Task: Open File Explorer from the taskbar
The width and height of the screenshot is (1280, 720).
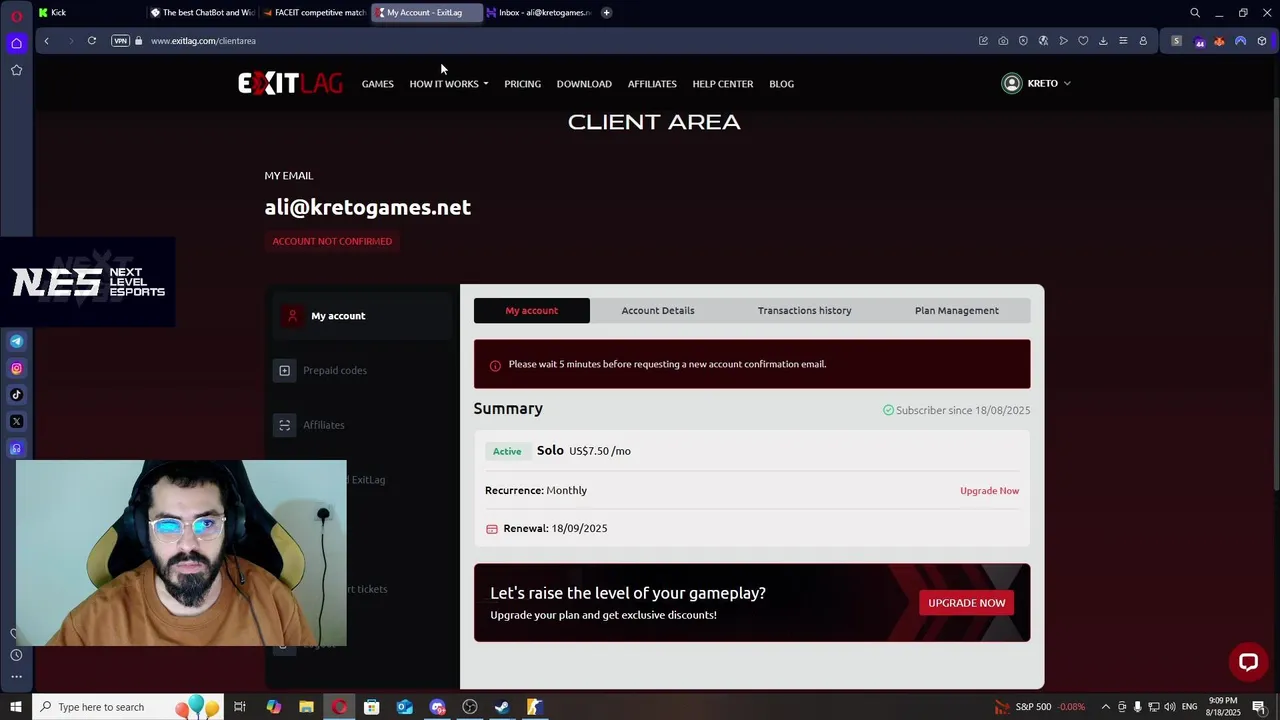Action: pos(306,707)
